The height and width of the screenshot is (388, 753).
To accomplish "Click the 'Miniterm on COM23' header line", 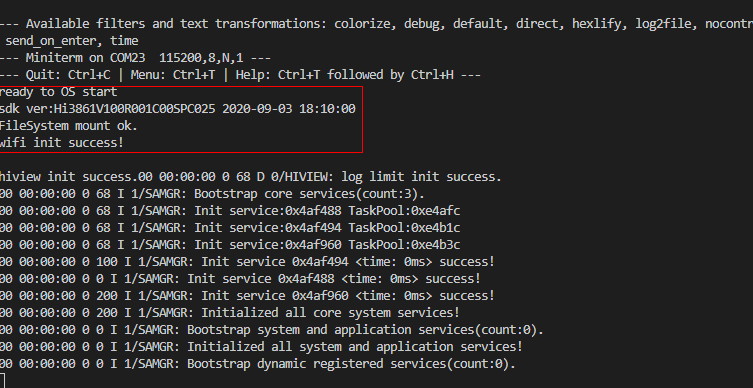I will (135, 58).
